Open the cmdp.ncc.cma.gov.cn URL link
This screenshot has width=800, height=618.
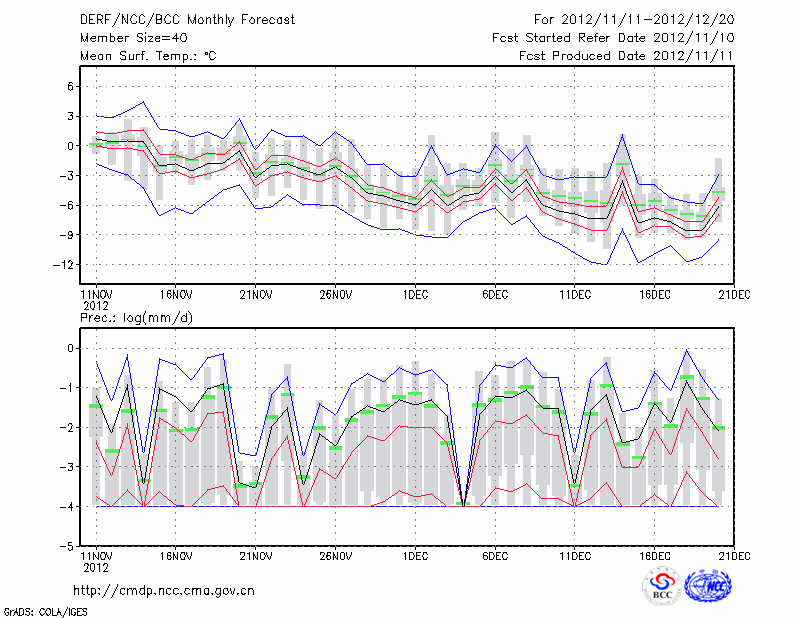point(164,590)
